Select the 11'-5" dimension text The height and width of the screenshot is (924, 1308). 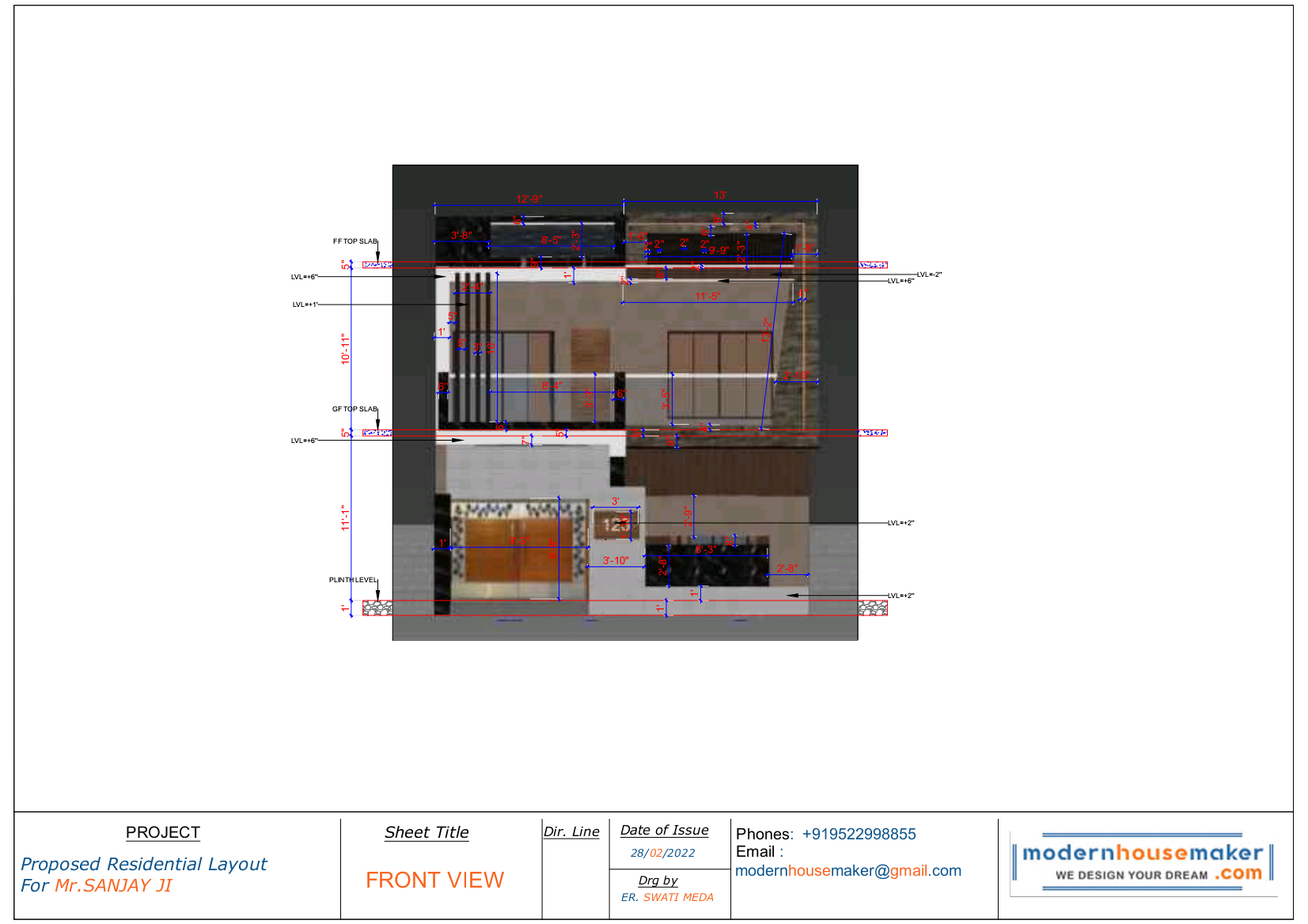point(707,297)
